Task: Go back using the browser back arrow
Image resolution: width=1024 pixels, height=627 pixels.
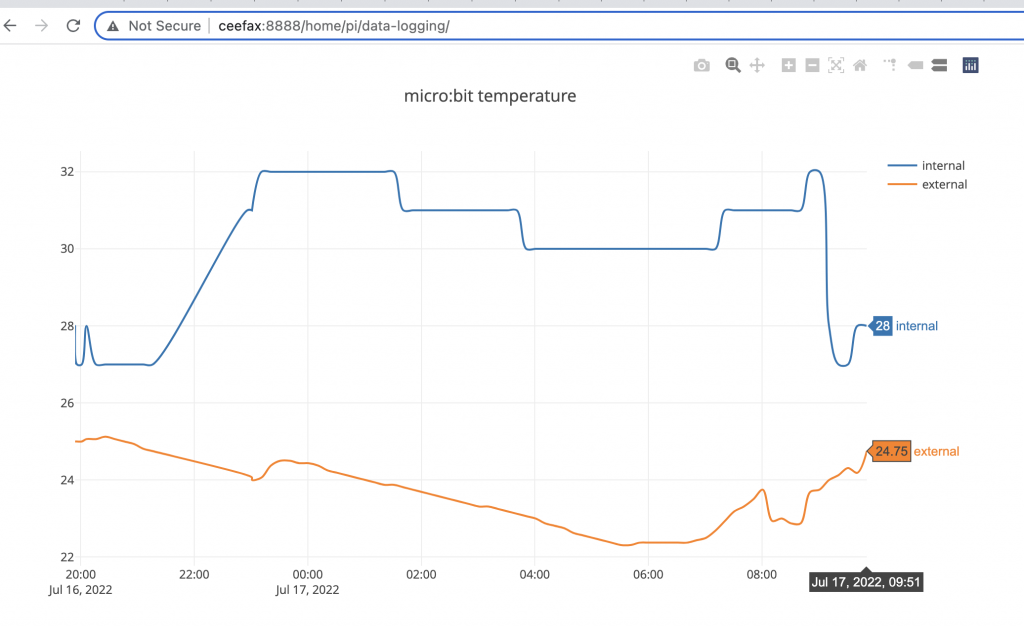Action: point(10,25)
